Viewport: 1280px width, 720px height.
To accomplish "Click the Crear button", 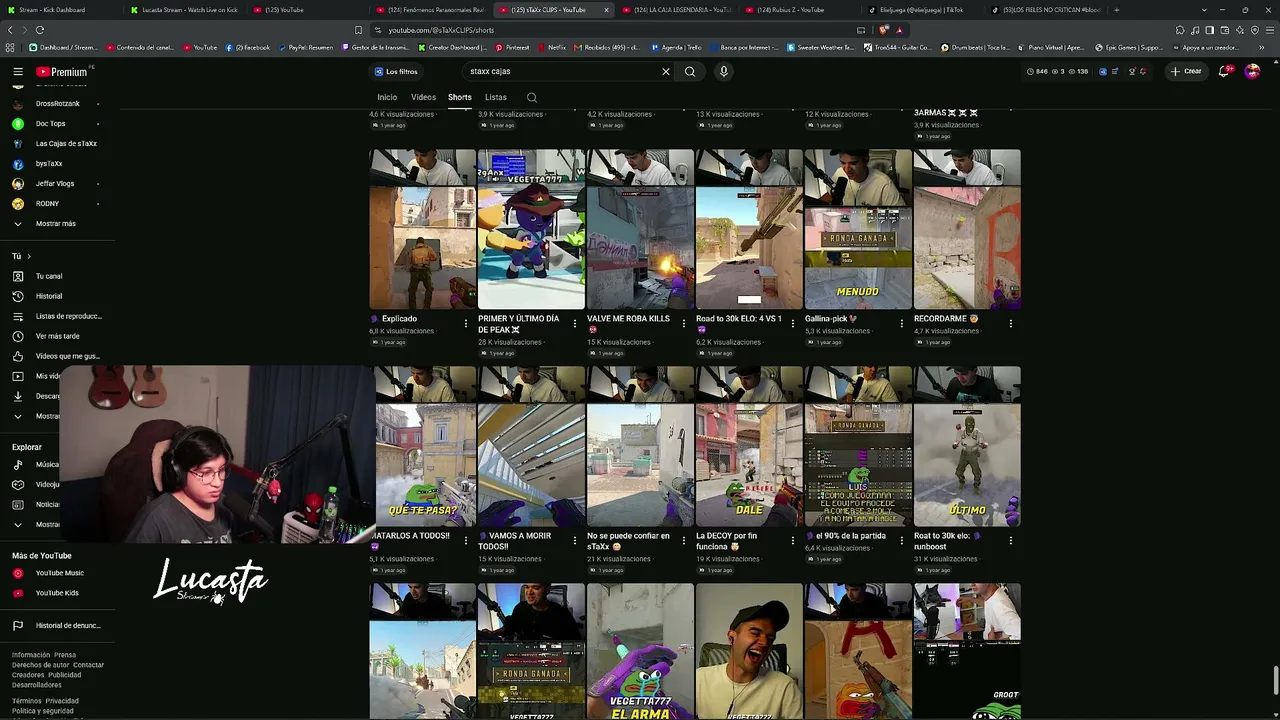I will pos(1189,72).
